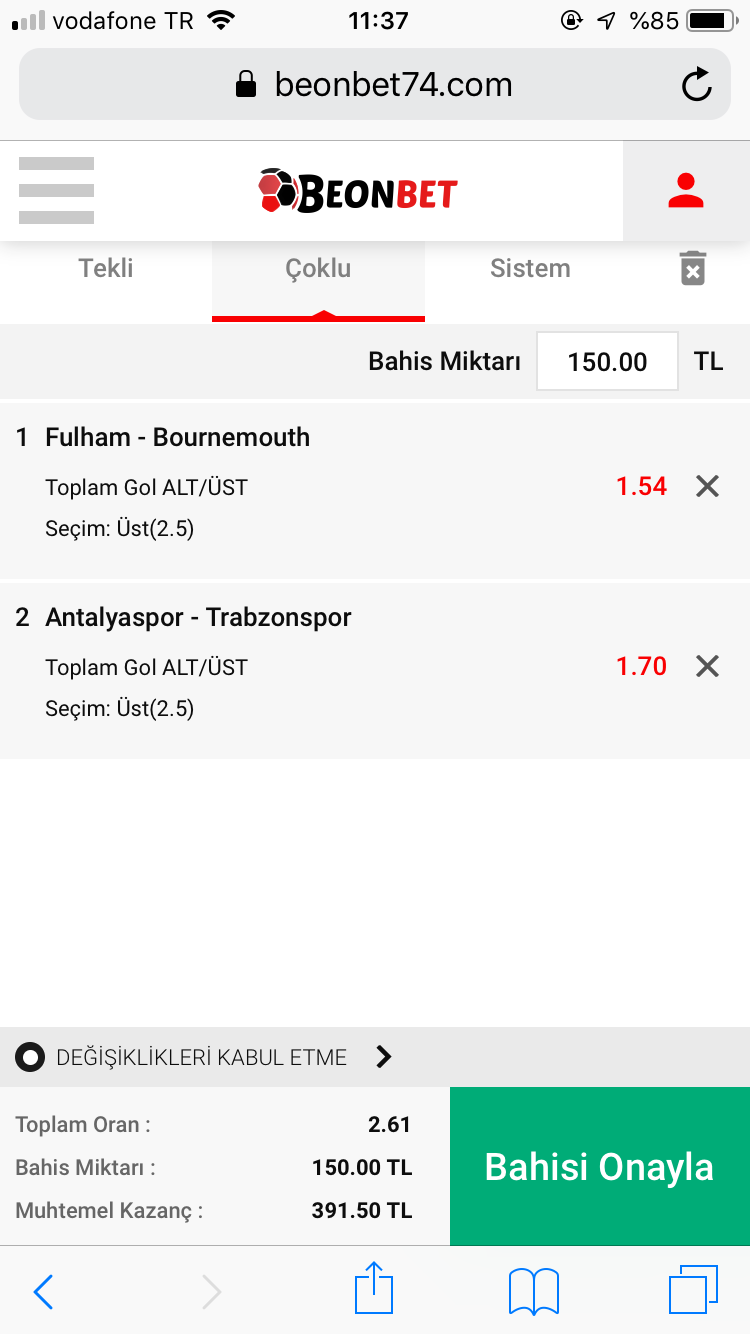Clear betslip with trash icon
Image resolution: width=750 pixels, height=1334 pixels.
pos(693,268)
